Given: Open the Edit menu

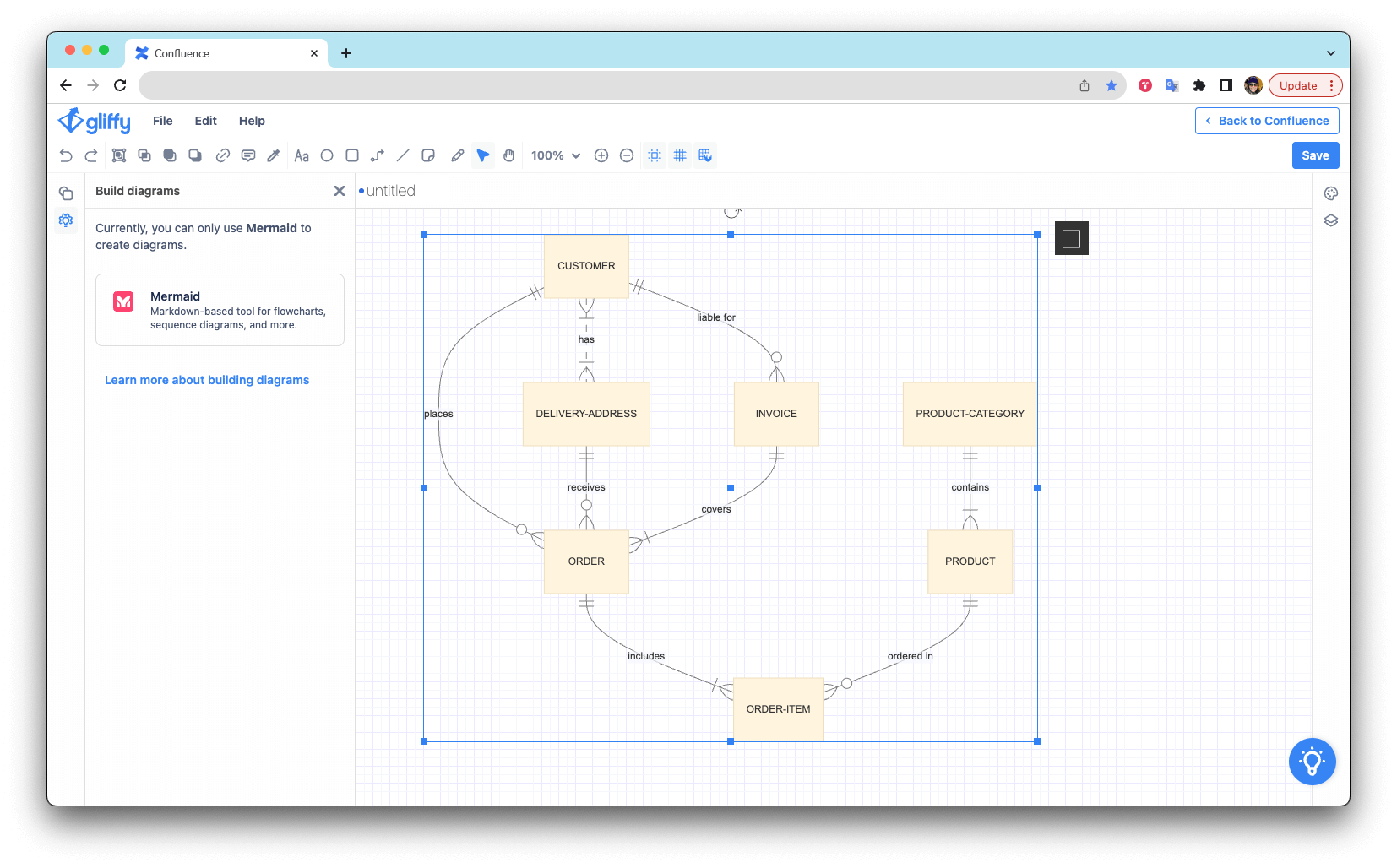Looking at the screenshot, I should [205, 121].
